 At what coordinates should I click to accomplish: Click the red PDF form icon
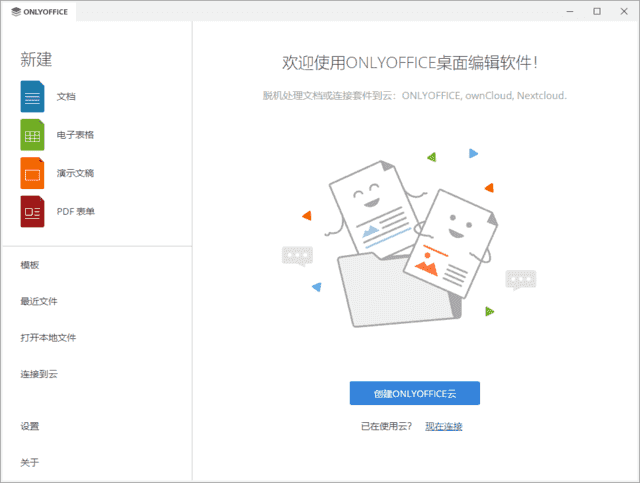tap(33, 211)
